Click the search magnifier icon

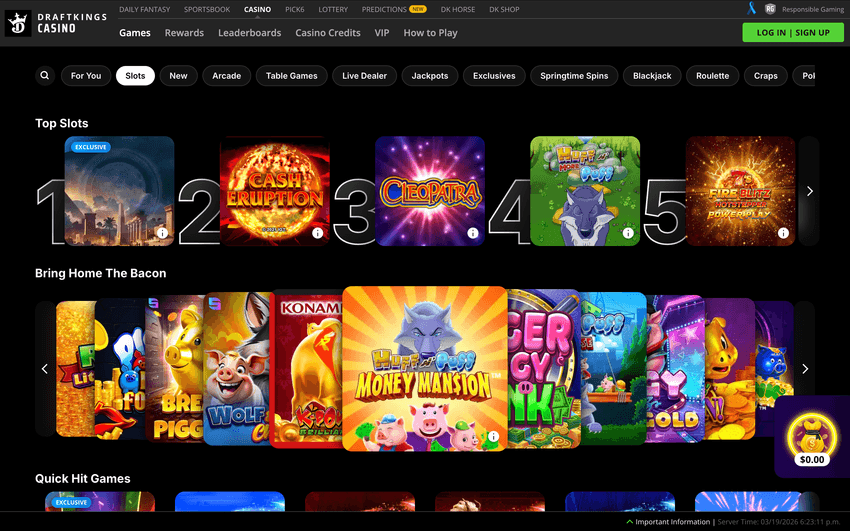(x=45, y=76)
